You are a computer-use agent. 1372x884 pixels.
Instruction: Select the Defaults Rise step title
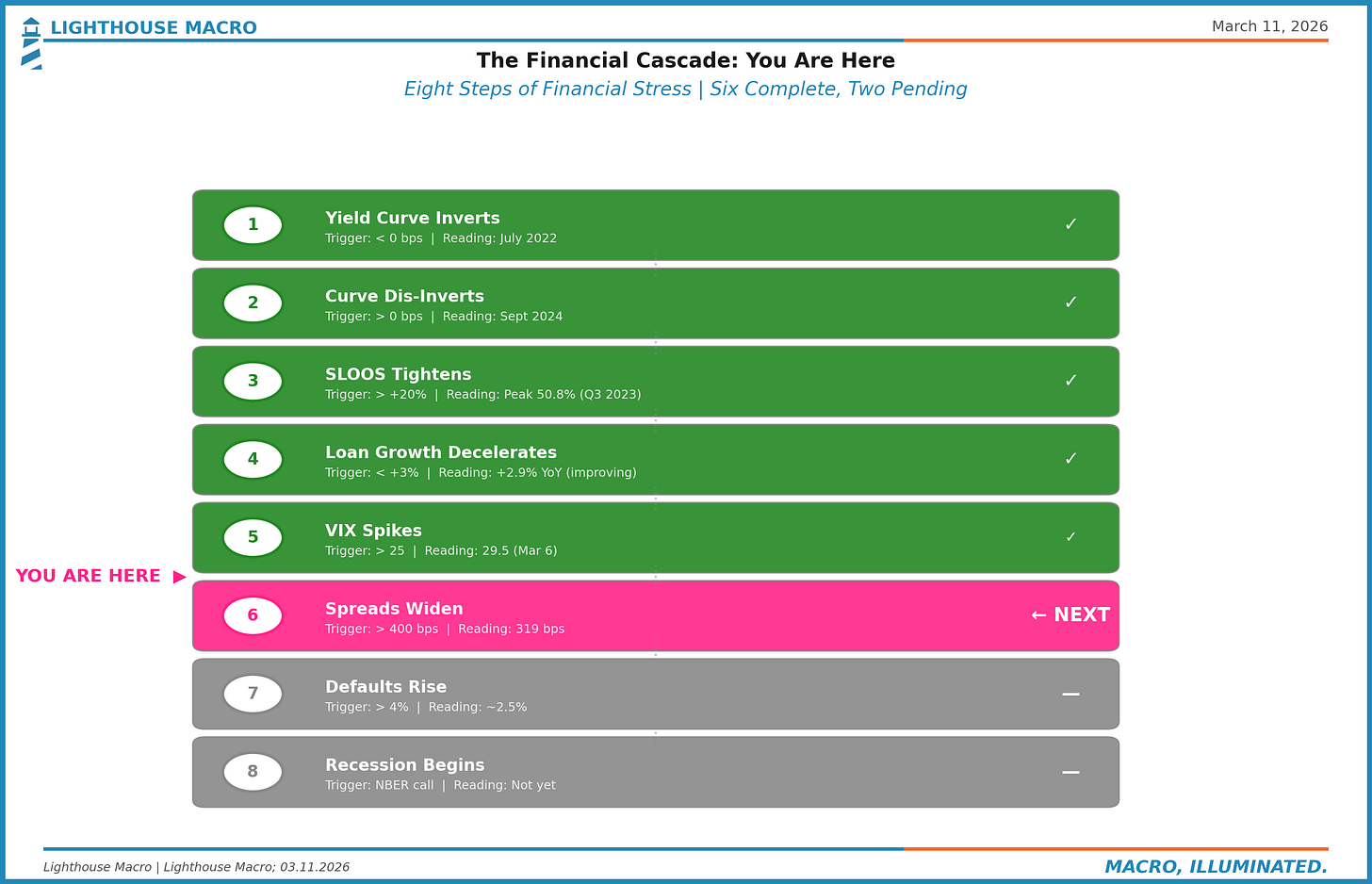click(385, 687)
